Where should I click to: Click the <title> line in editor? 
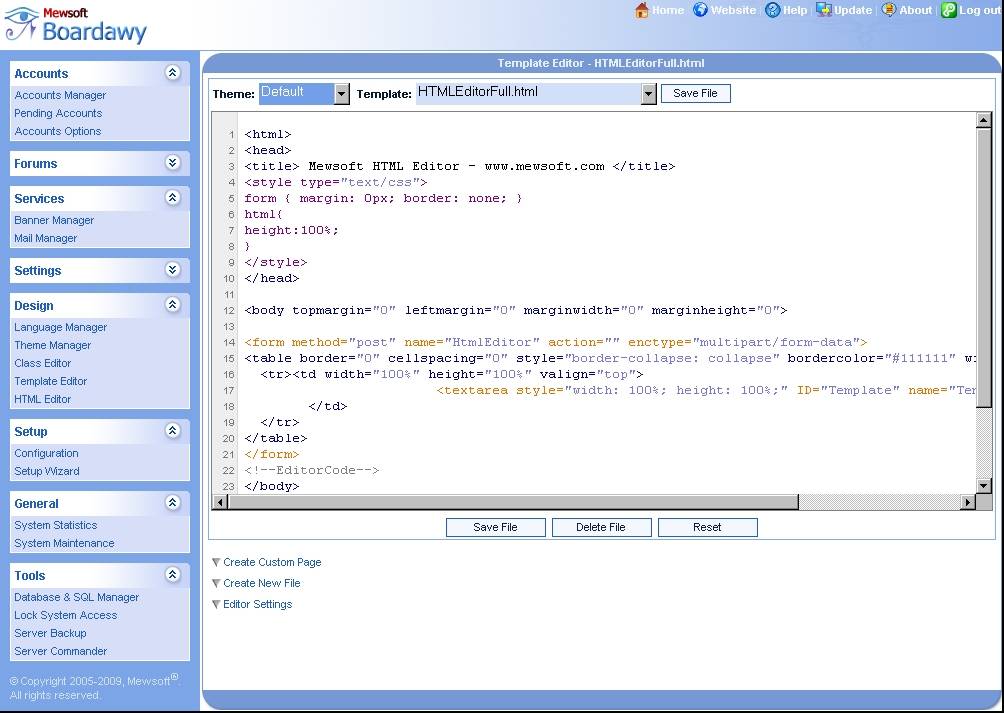(x=459, y=166)
